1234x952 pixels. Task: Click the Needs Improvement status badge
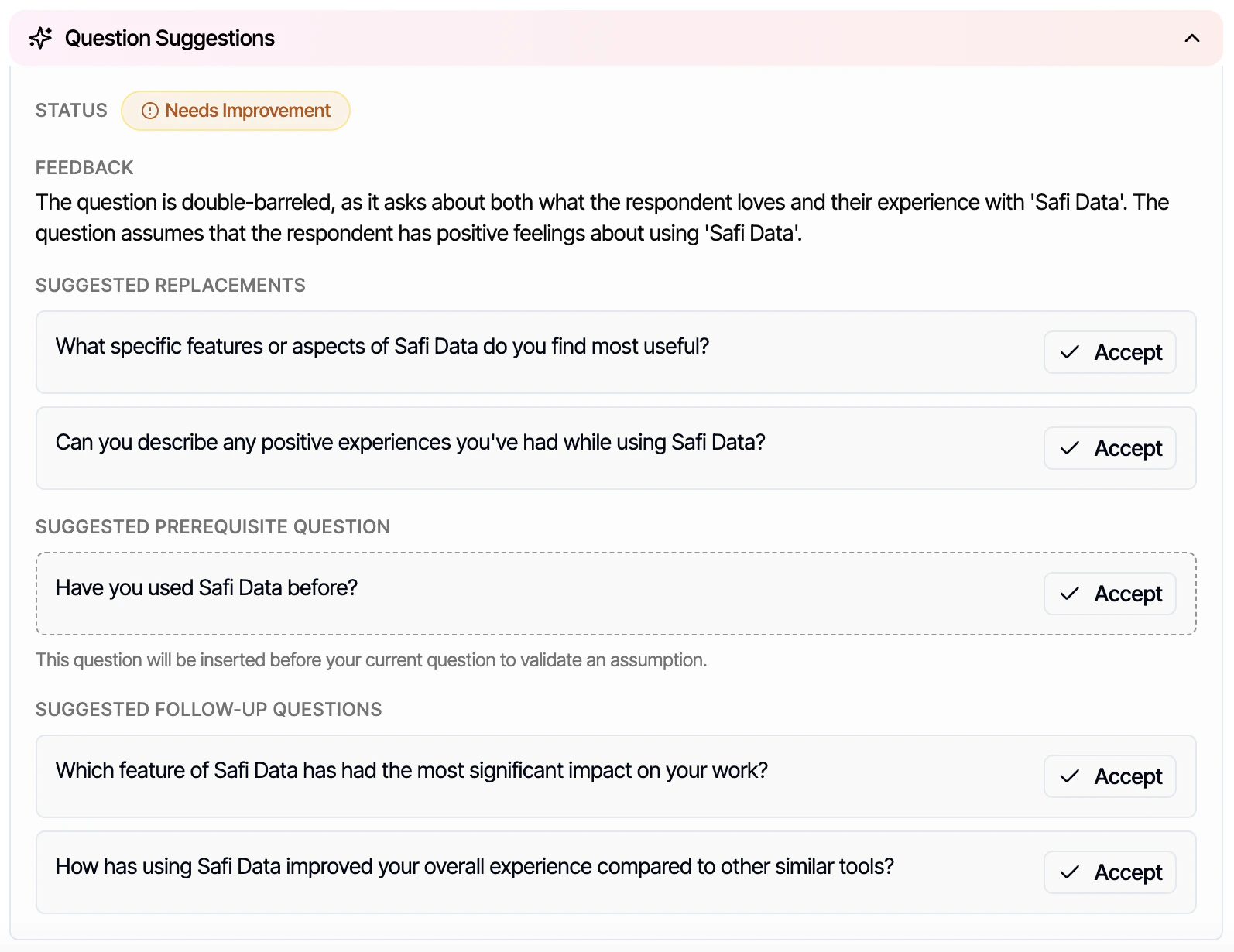coord(235,111)
